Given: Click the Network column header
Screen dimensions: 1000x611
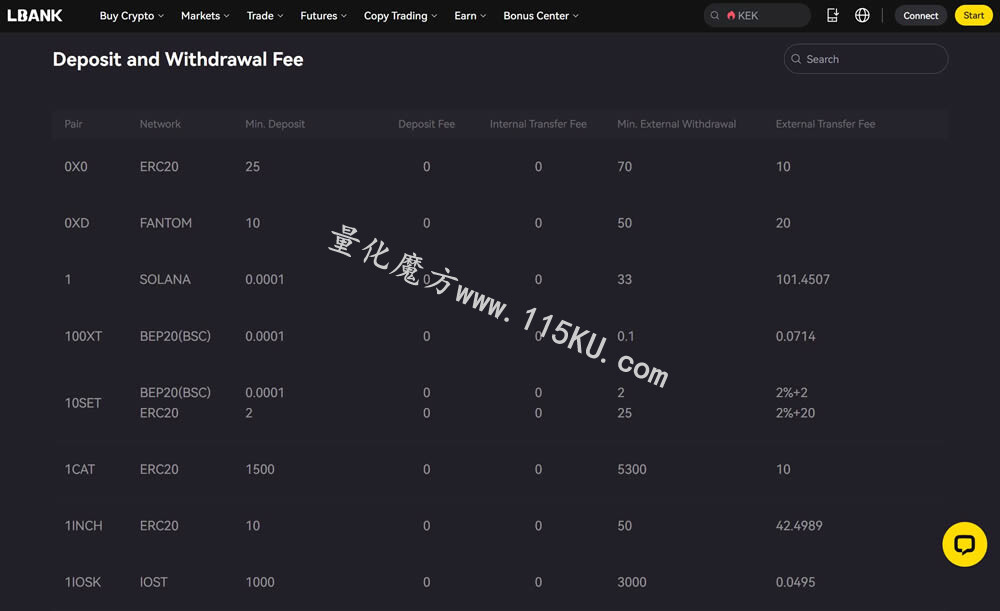Looking at the screenshot, I should 160,124.
